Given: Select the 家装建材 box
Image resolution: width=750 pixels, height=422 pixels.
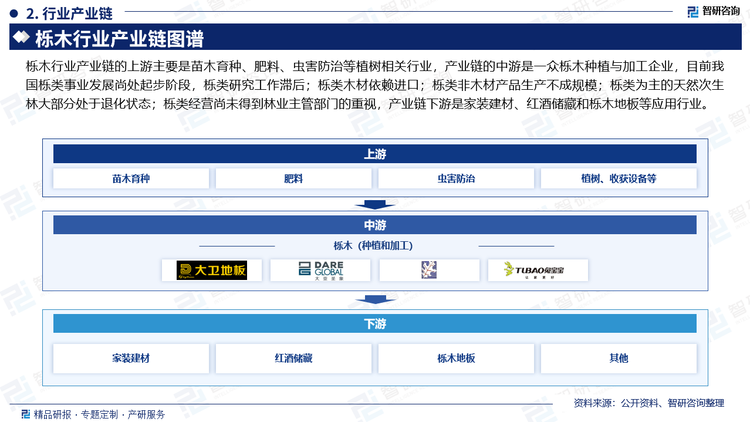Looking at the screenshot, I should [131, 358].
